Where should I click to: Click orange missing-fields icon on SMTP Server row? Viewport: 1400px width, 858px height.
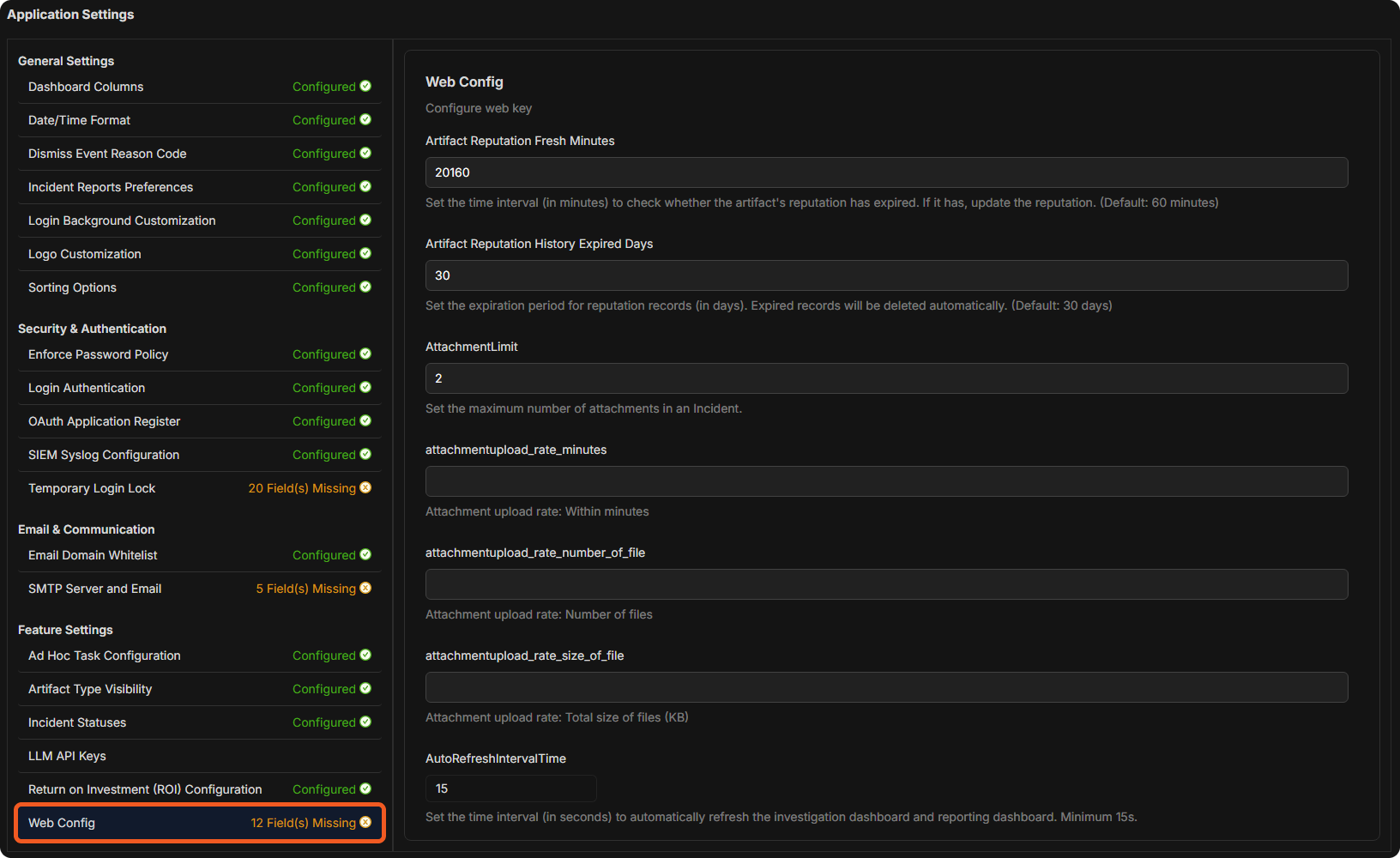[365, 588]
